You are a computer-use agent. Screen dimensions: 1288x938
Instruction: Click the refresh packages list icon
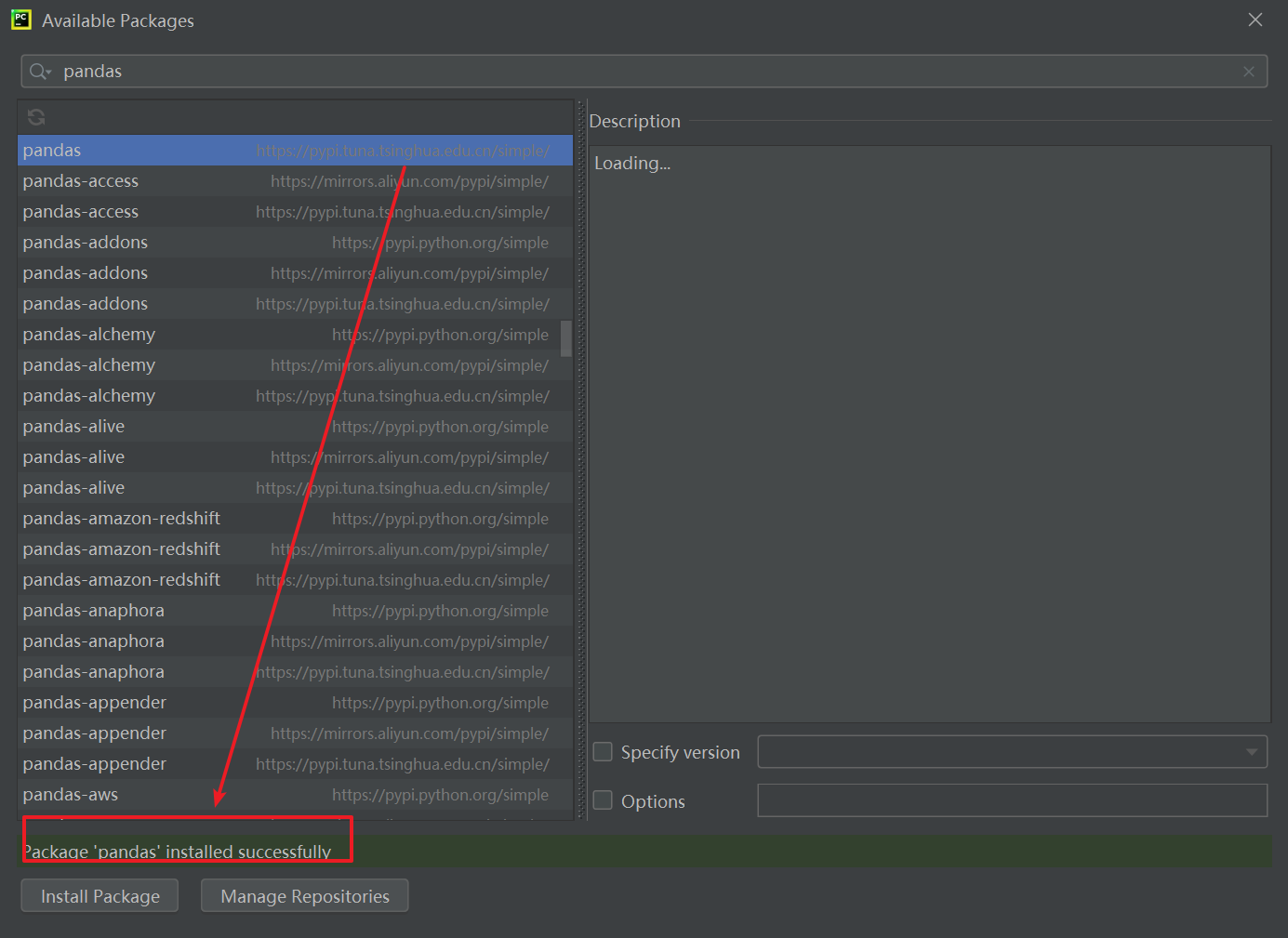point(36,117)
